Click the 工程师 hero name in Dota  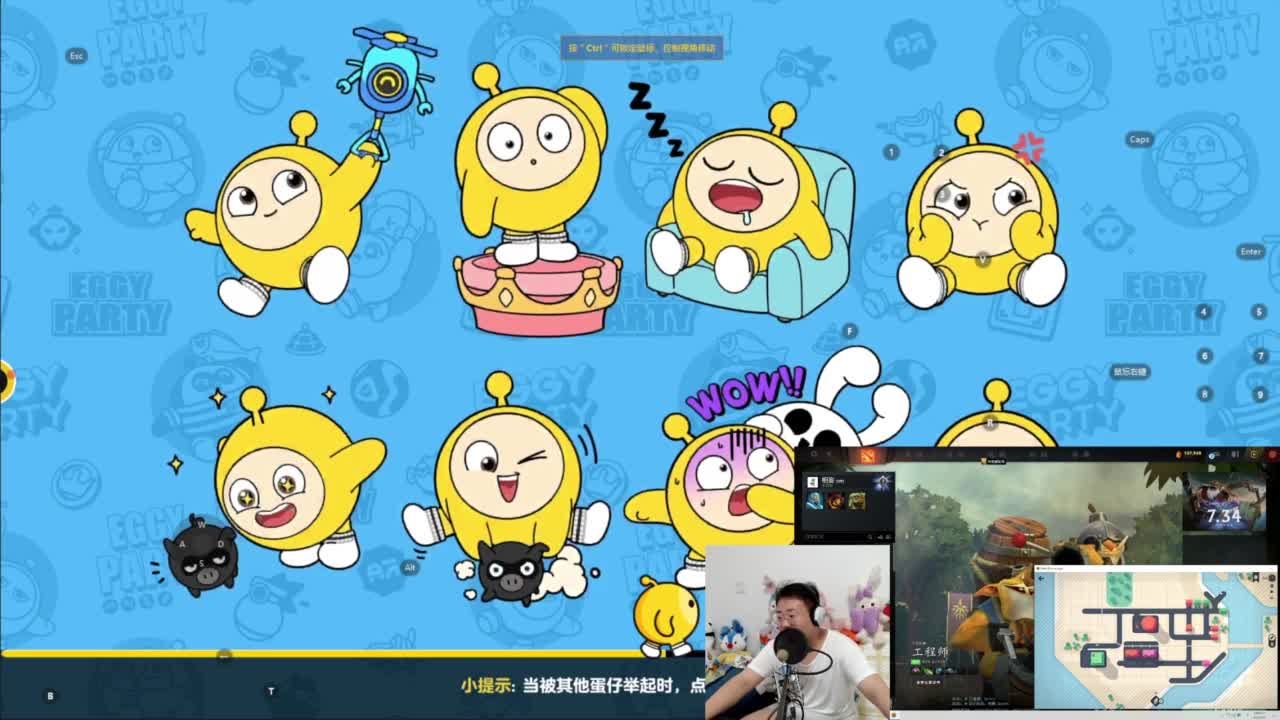[x=928, y=652]
